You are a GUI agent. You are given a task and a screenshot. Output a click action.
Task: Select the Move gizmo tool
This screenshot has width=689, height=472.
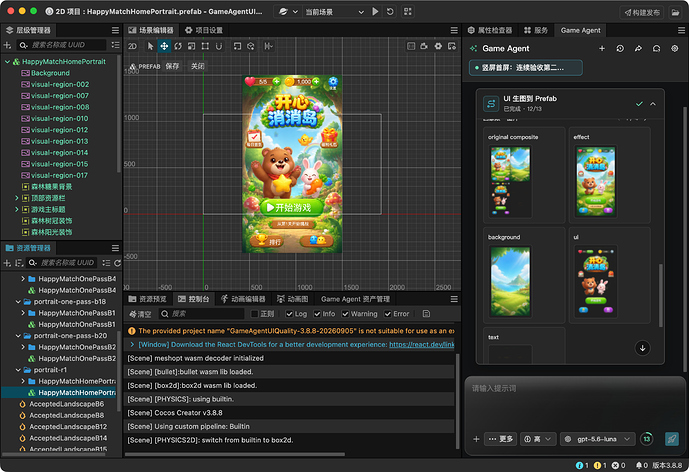pyautogui.click(x=164, y=46)
